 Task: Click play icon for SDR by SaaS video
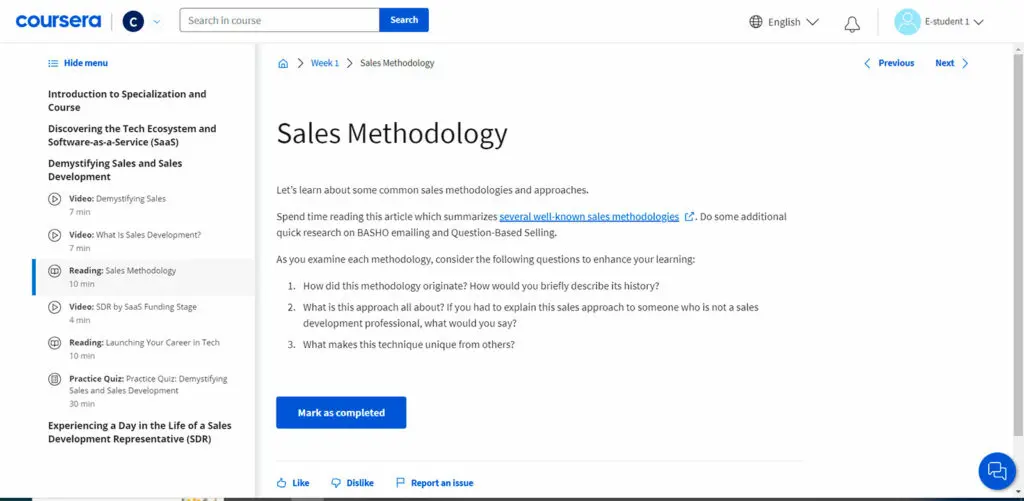point(55,306)
